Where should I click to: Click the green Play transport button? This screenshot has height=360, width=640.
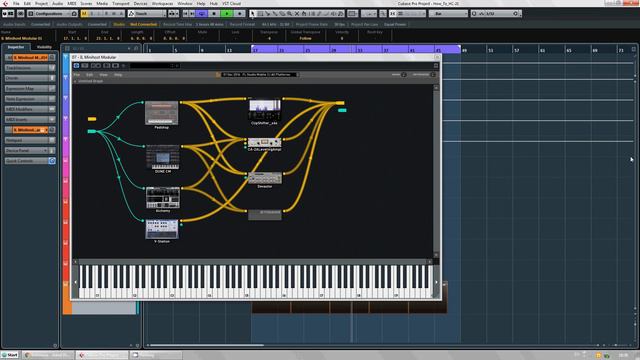227,13
